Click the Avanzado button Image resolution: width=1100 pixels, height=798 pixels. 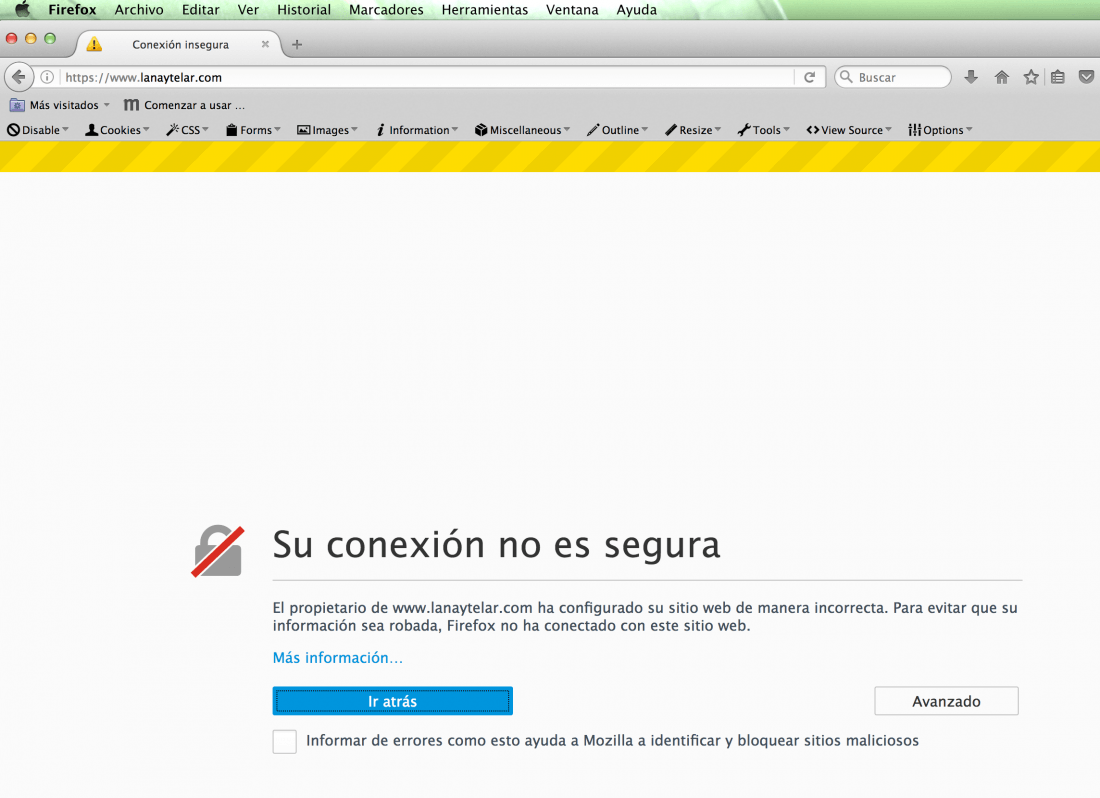[946, 701]
